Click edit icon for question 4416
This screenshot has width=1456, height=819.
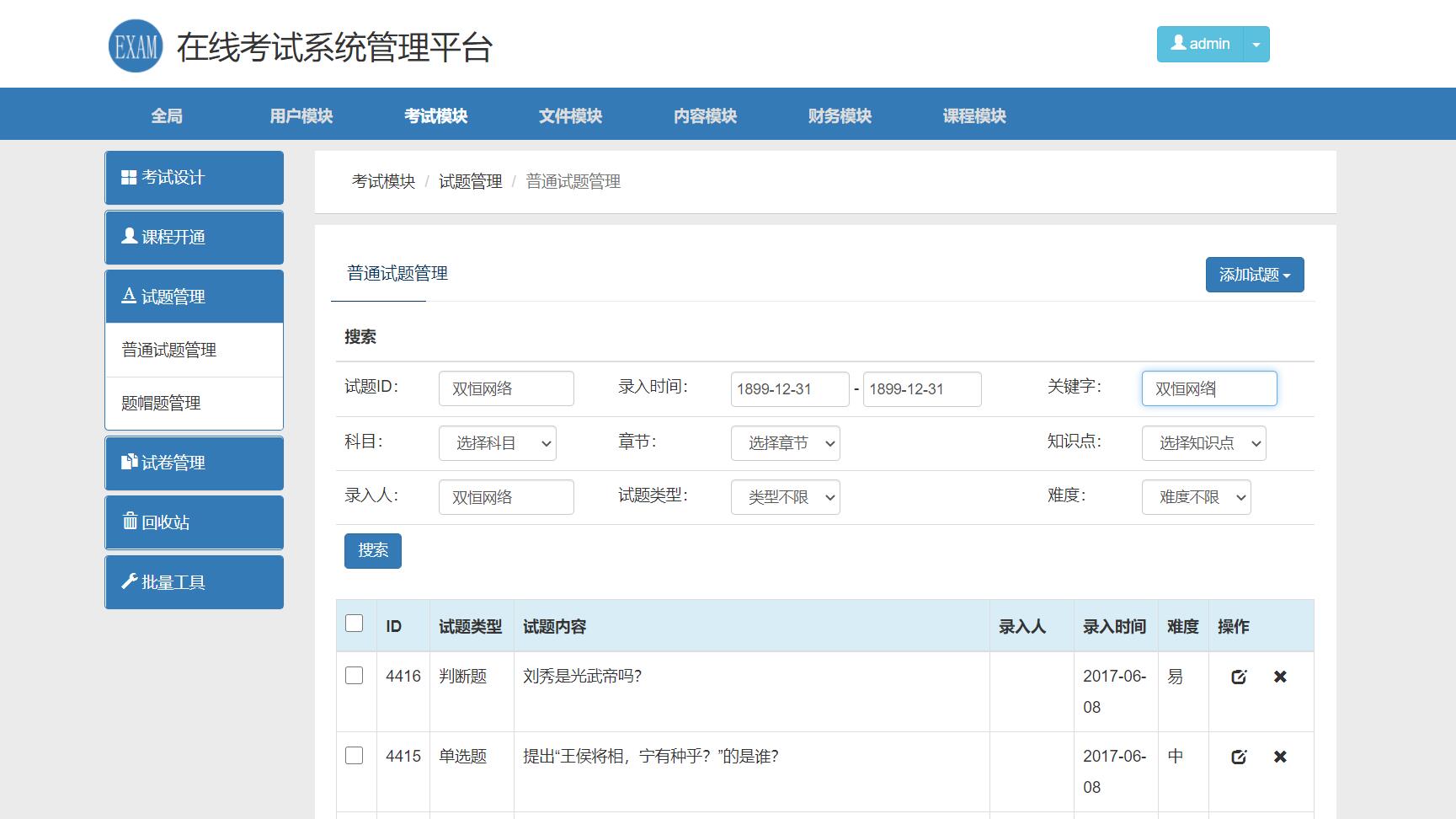[x=1238, y=677]
